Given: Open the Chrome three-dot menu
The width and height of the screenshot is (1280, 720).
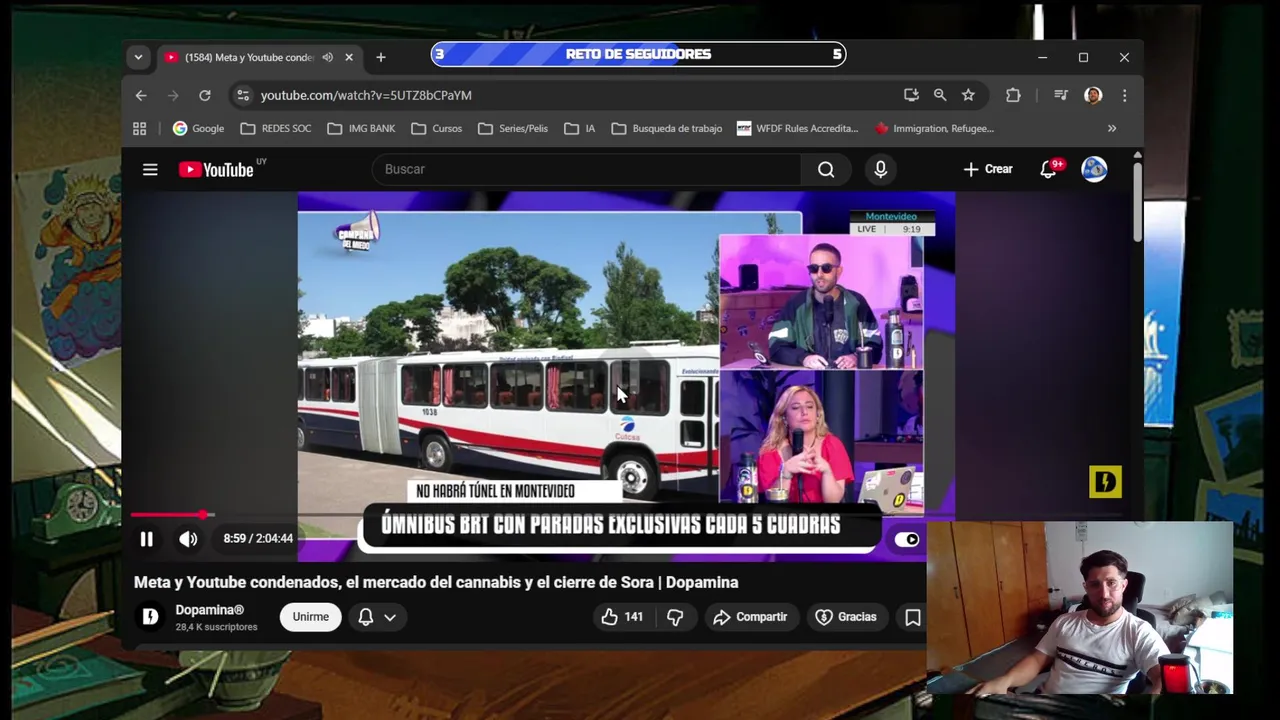Looking at the screenshot, I should click(x=1124, y=95).
